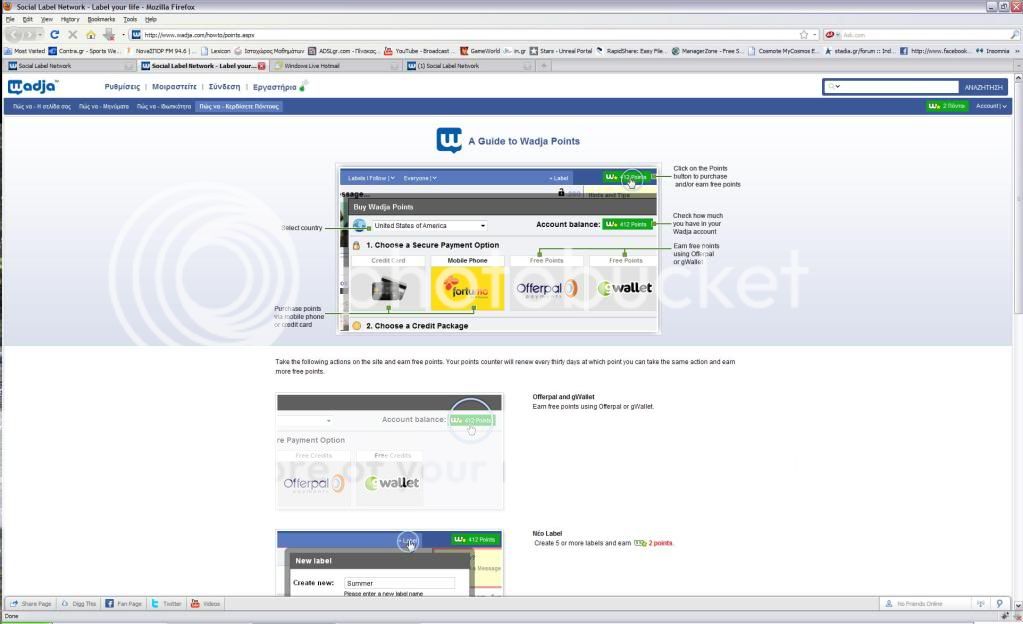
Task: Open Videos from the bottom bar
Action: [206, 604]
